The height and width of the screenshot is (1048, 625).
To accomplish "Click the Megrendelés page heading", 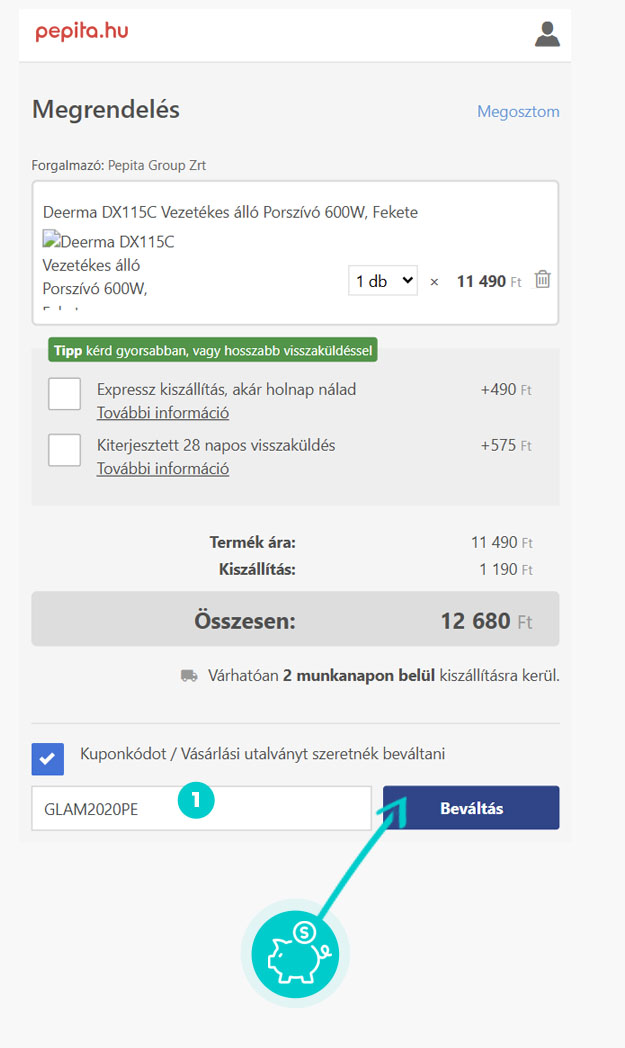I will pyautogui.click(x=106, y=110).
